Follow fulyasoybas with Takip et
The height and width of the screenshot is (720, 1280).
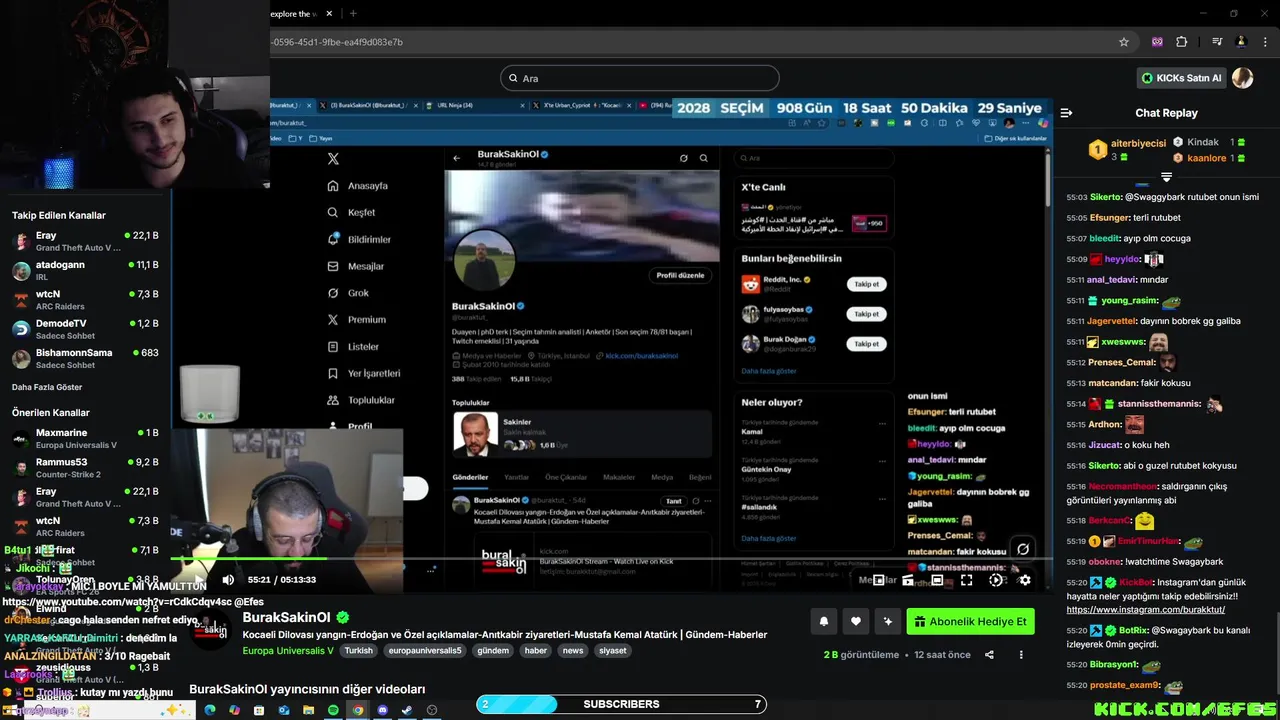pyautogui.click(x=866, y=314)
